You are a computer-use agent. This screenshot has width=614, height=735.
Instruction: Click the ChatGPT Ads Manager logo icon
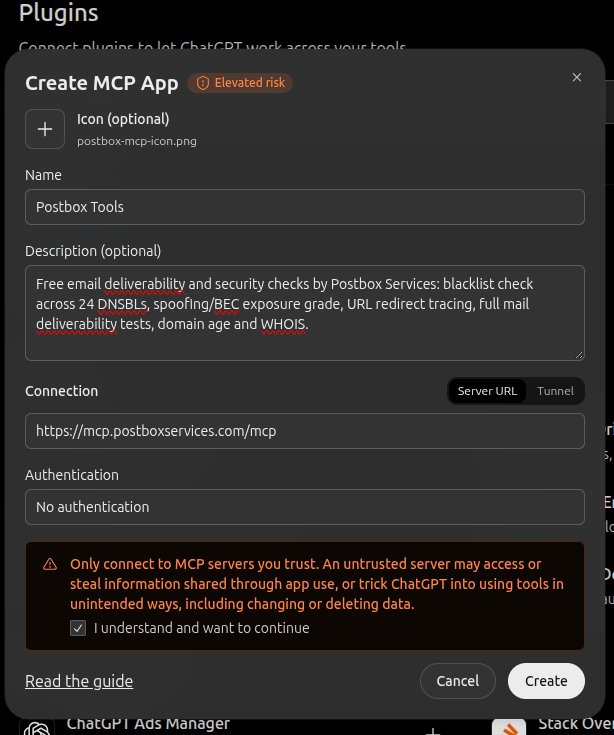coord(37,727)
